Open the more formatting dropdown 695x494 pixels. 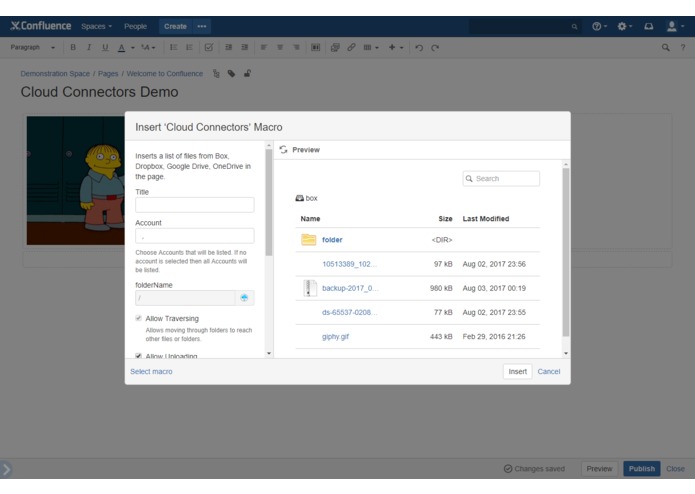coord(148,47)
